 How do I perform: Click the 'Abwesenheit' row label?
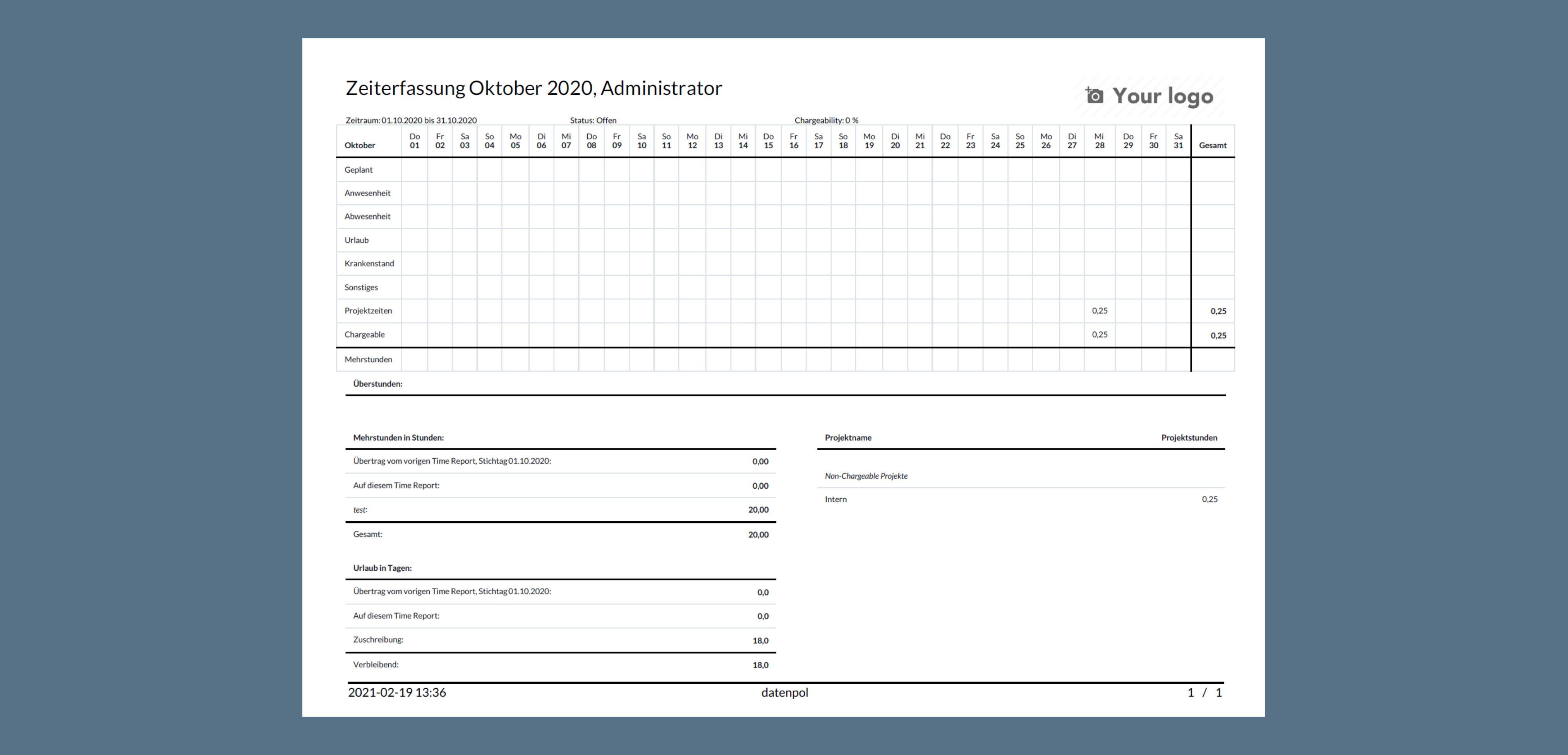[368, 216]
